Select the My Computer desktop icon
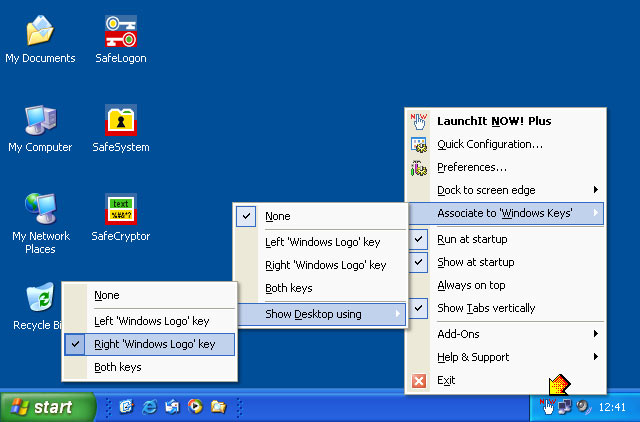Image resolution: width=640 pixels, height=422 pixels. pos(40,128)
